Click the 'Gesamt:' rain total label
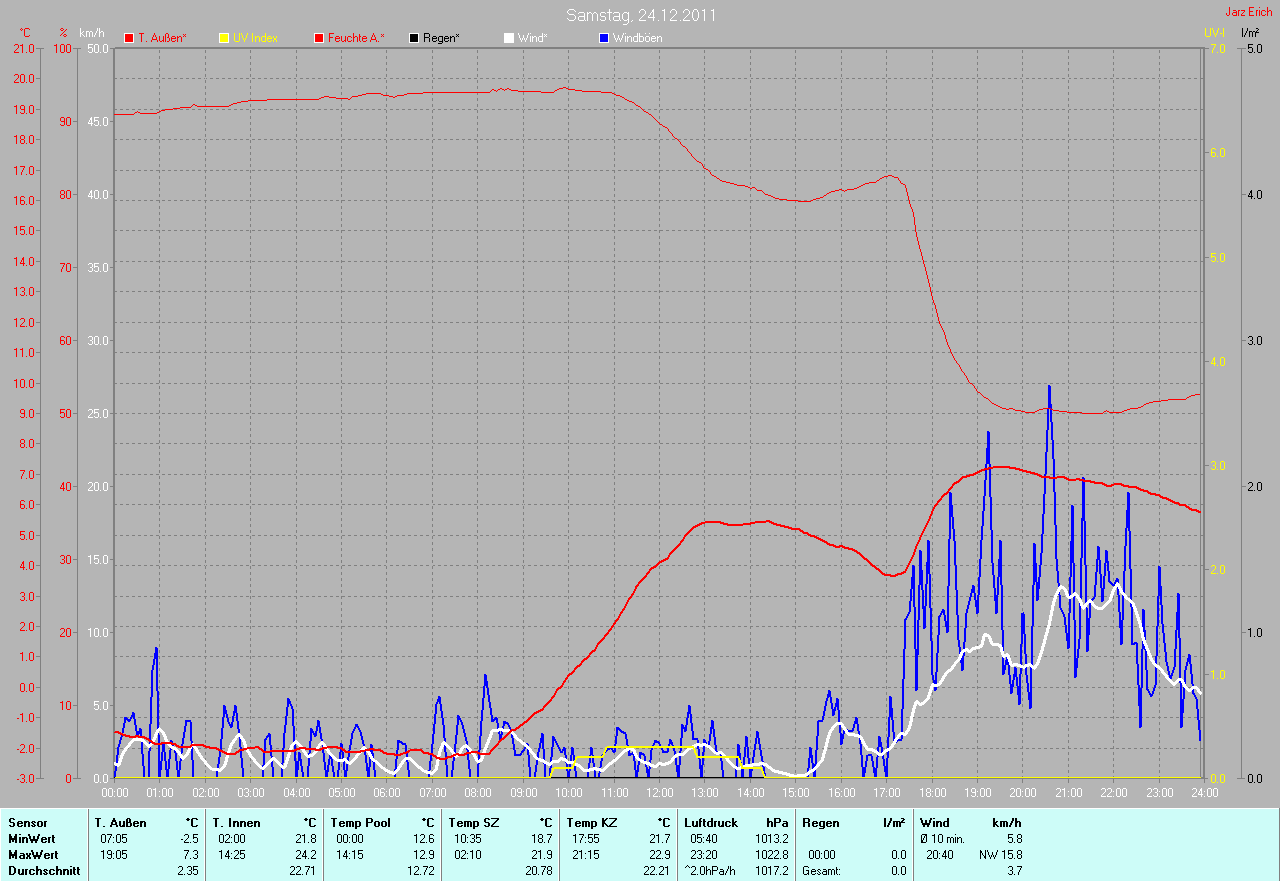Viewport: 1280px width, 881px height. click(821, 871)
